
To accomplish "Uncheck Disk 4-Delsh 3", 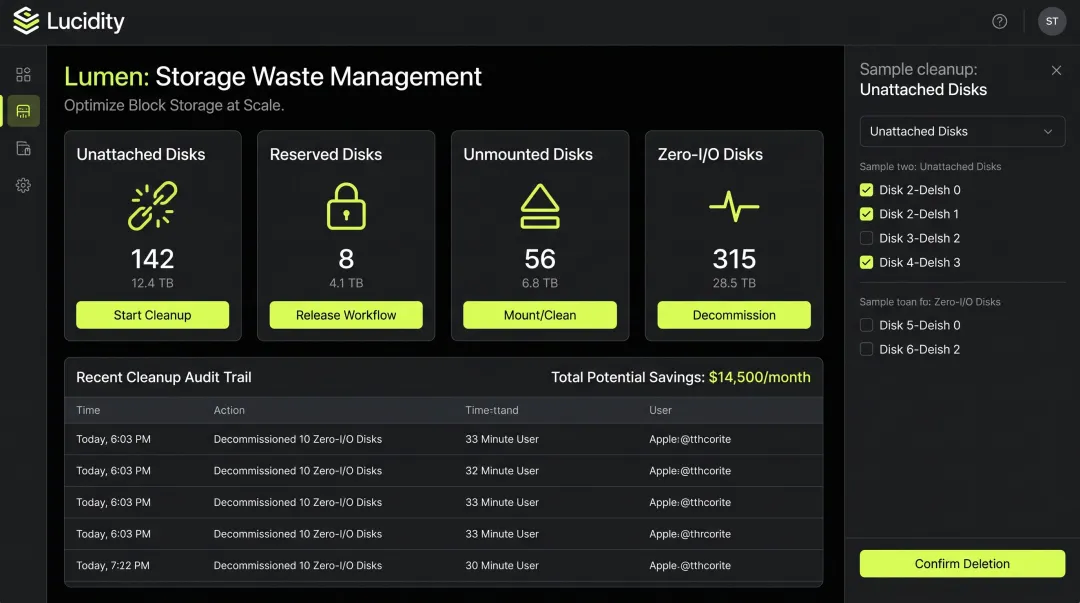I will [x=866, y=263].
